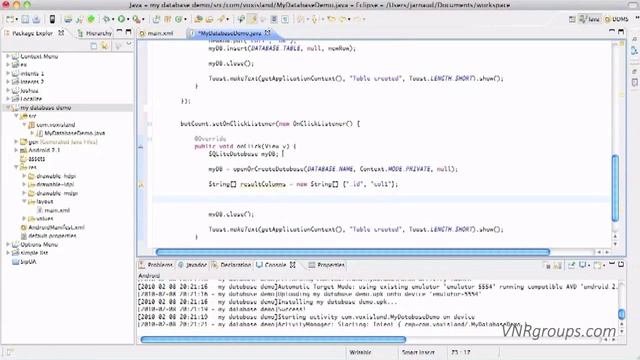Open the Declaration tab

[x=231, y=265]
